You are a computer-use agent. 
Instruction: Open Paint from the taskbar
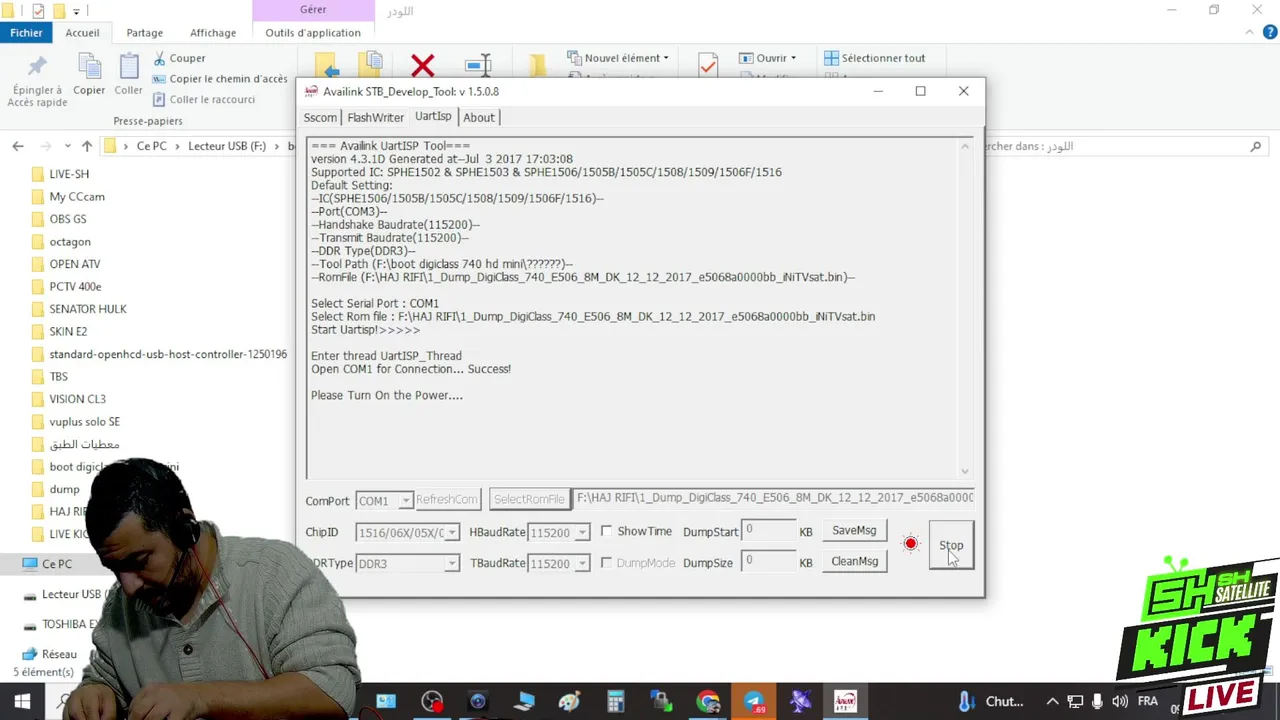pyautogui.click(x=570, y=702)
